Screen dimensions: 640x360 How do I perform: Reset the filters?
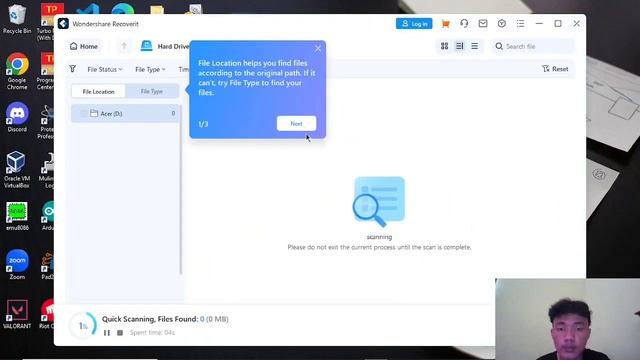tap(555, 69)
